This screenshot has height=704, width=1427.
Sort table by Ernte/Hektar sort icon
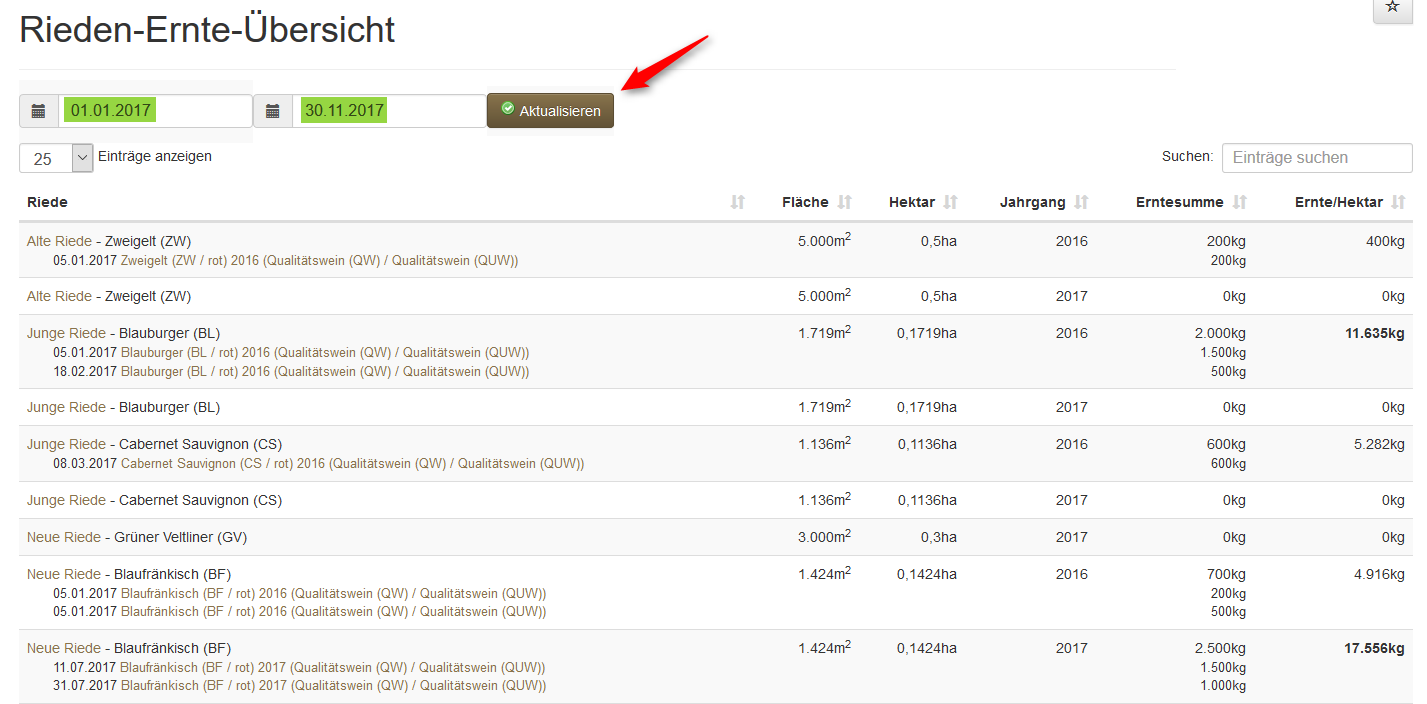click(1399, 202)
